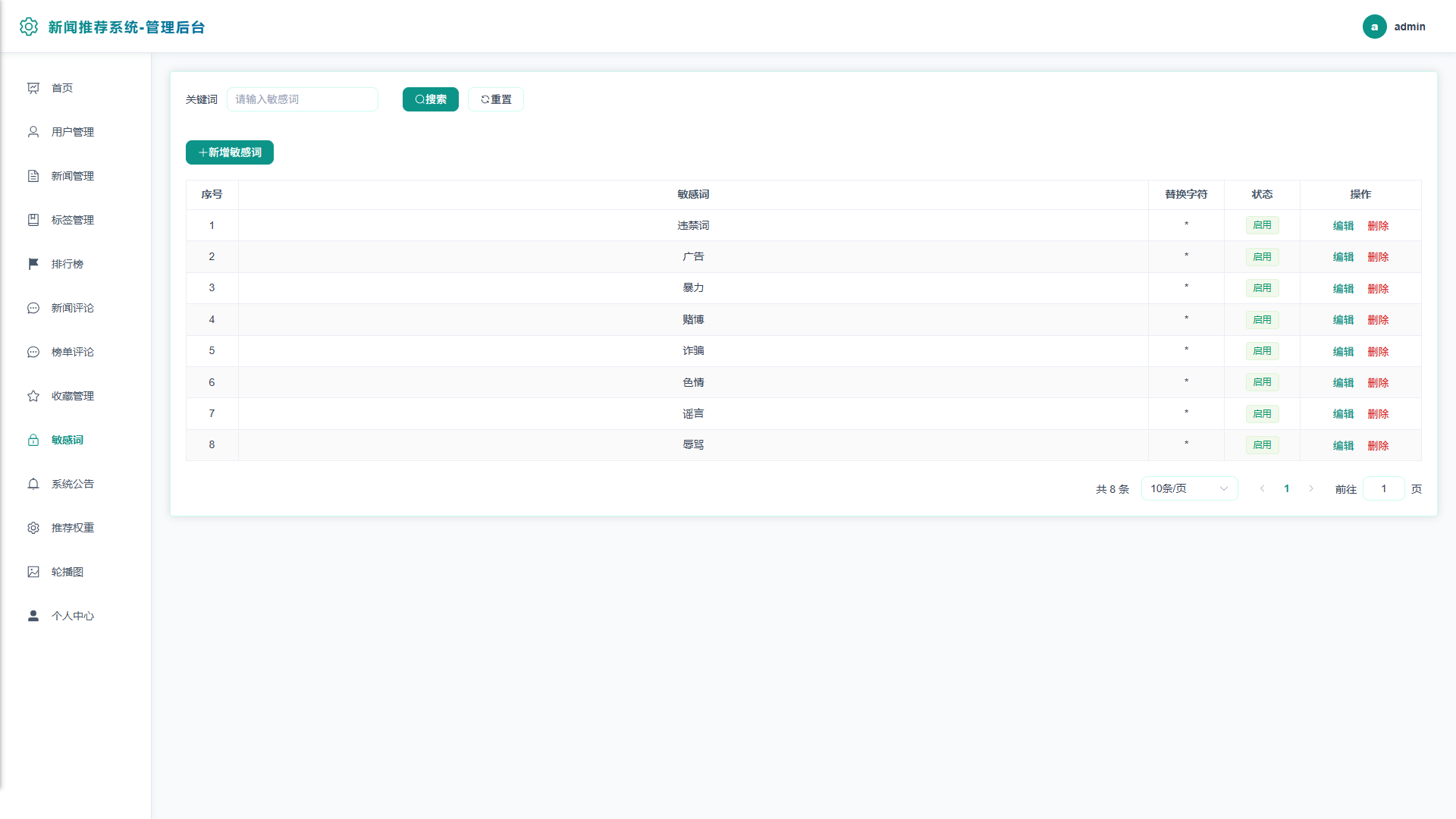Click the admin avatar circle
The width and height of the screenshot is (1456, 819).
[1374, 27]
